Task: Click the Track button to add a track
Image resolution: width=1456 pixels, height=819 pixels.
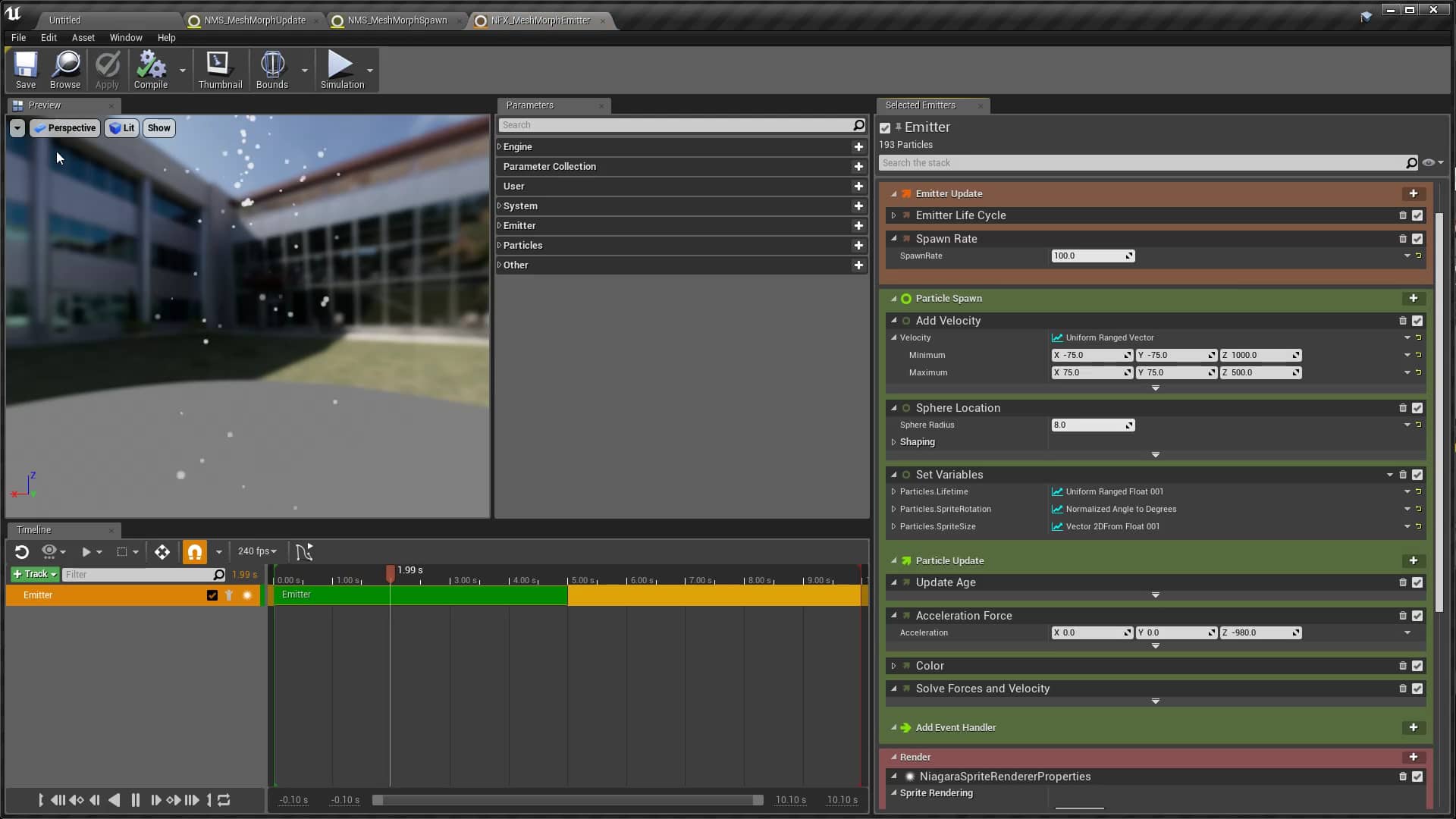Action: (34, 574)
